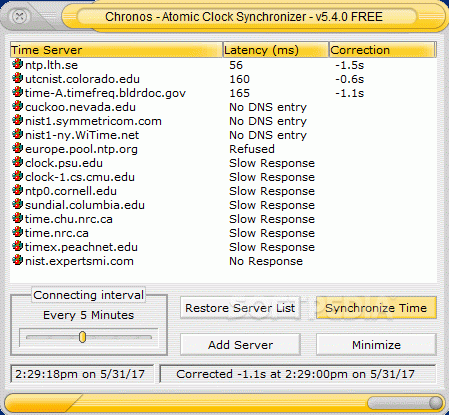Click the icon beside nist.expertsmi.com

pos(17,260)
